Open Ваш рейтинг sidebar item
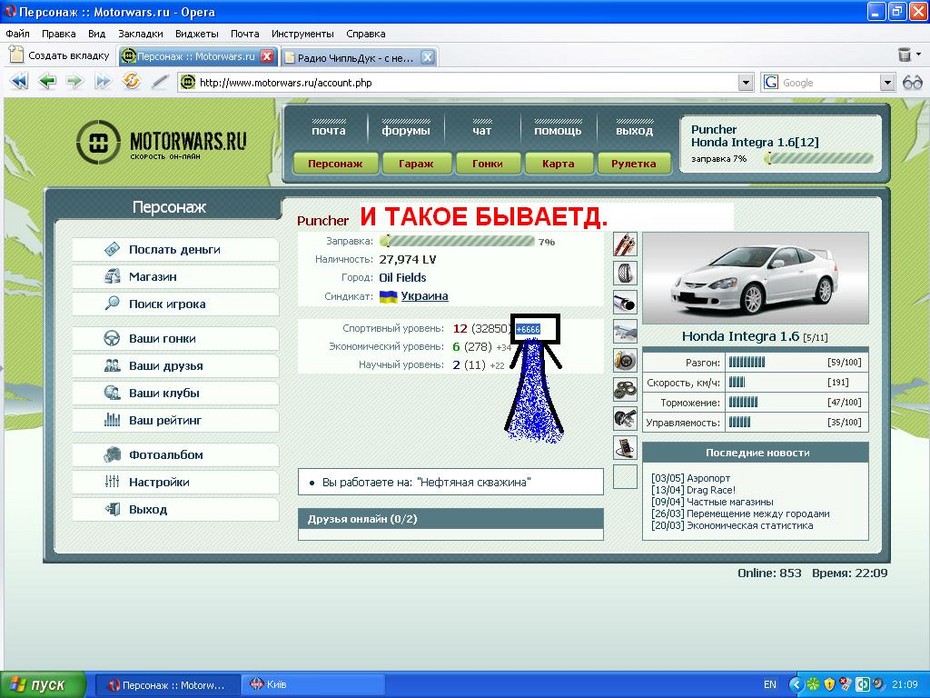The height and width of the screenshot is (698, 930). tap(175, 420)
